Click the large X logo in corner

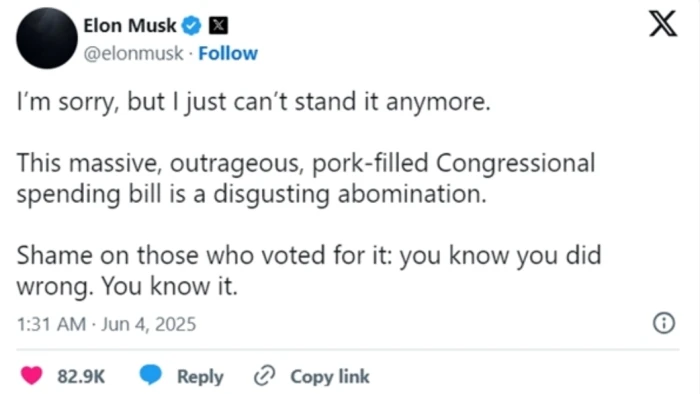(663, 24)
